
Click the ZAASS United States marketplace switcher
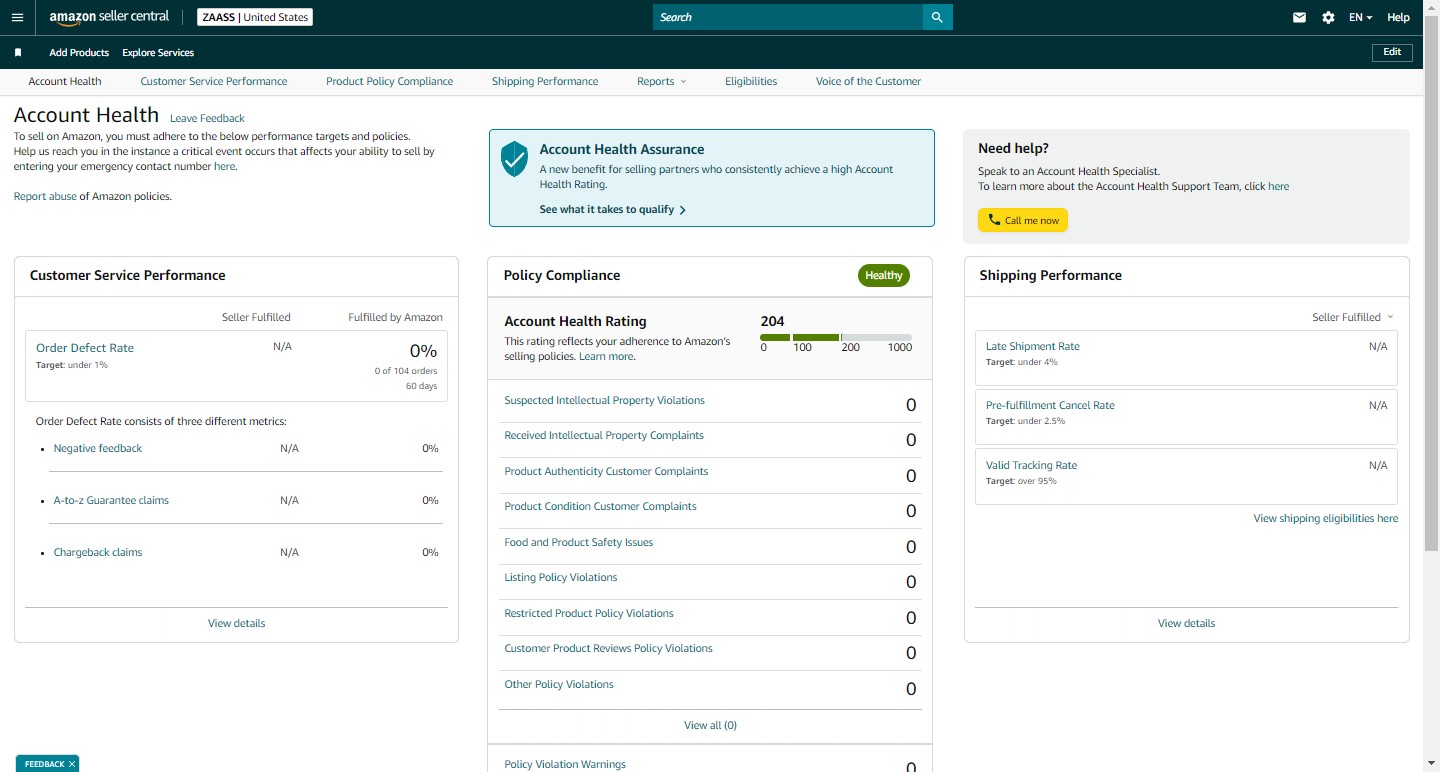(x=255, y=17)
